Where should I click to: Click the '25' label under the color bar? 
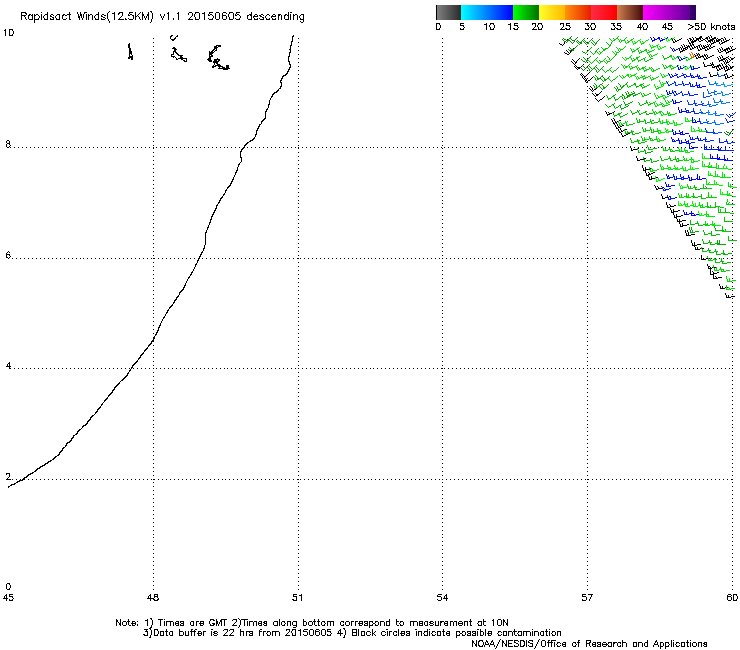tap(564, 27)
